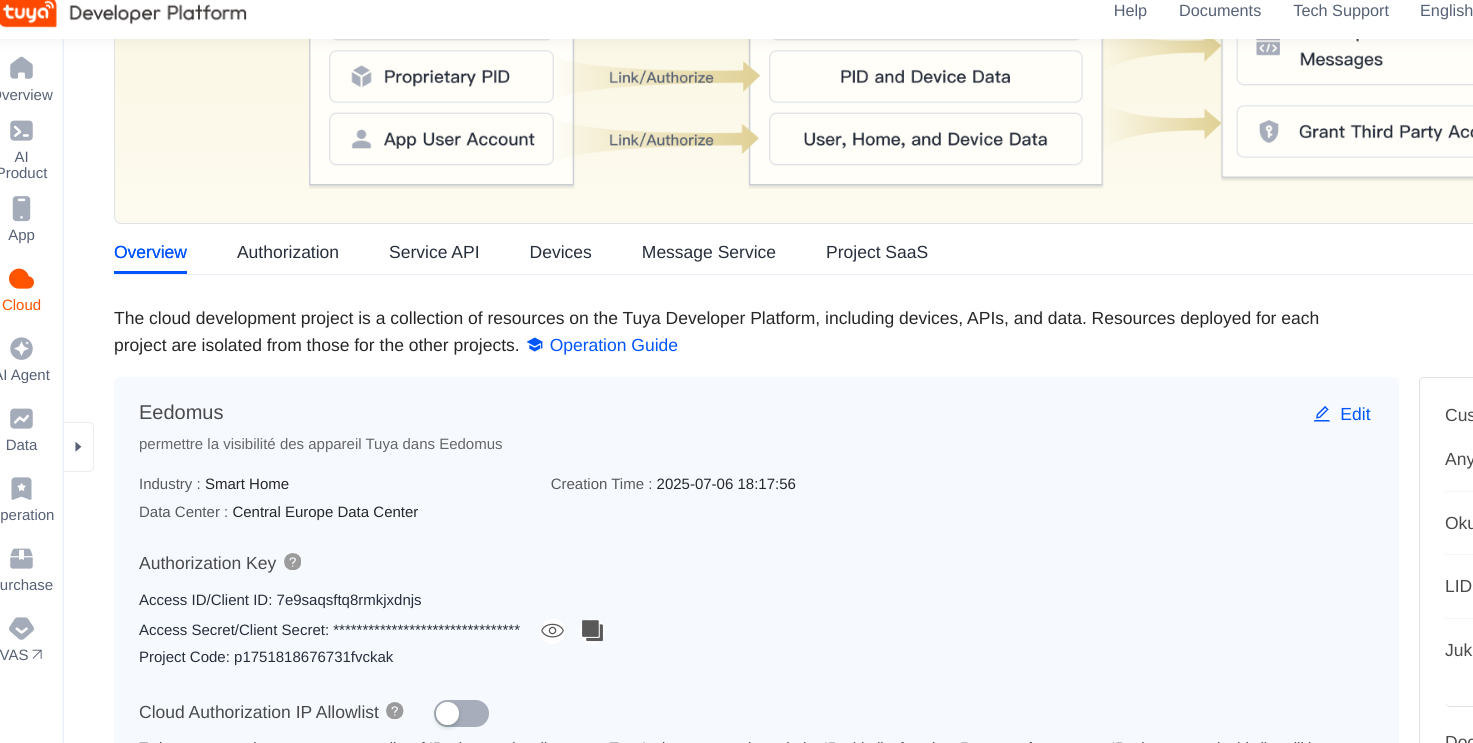The height and width of the screenshot is (743, 1473).
Task: Open the Help link in header
Action: (1130, 11)
